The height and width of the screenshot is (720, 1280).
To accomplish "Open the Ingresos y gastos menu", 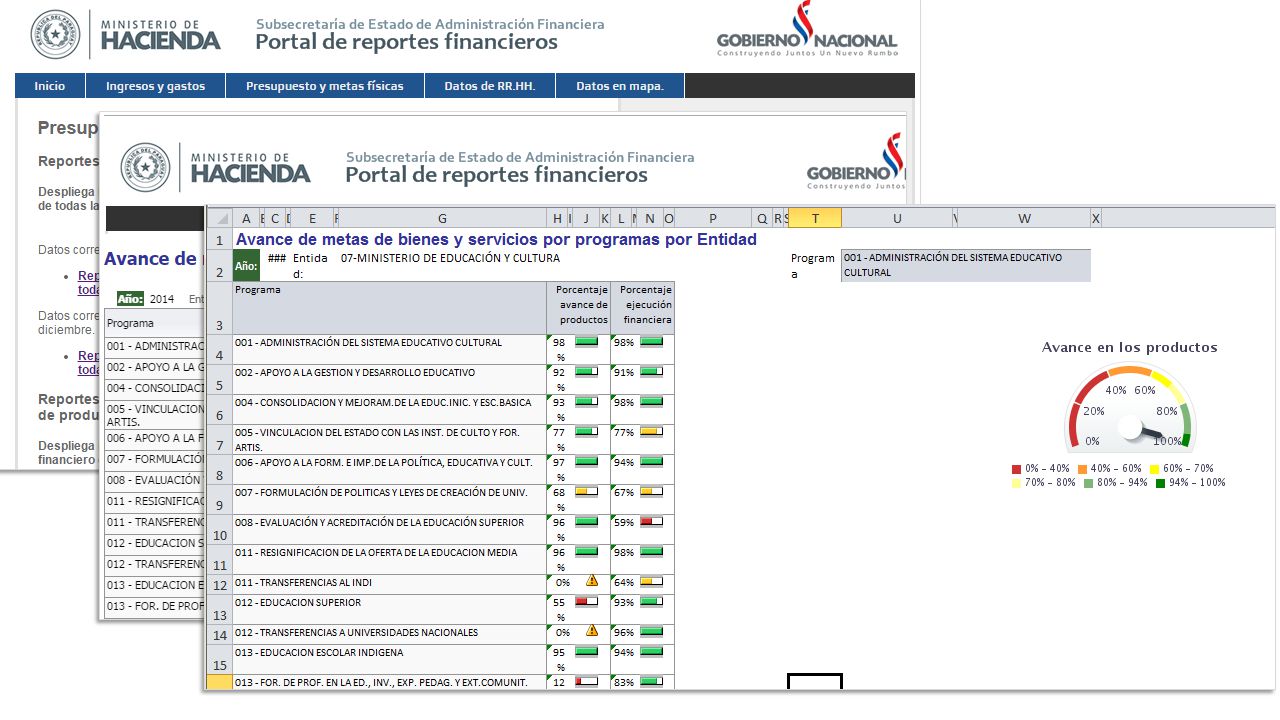I will pos(155,86).
